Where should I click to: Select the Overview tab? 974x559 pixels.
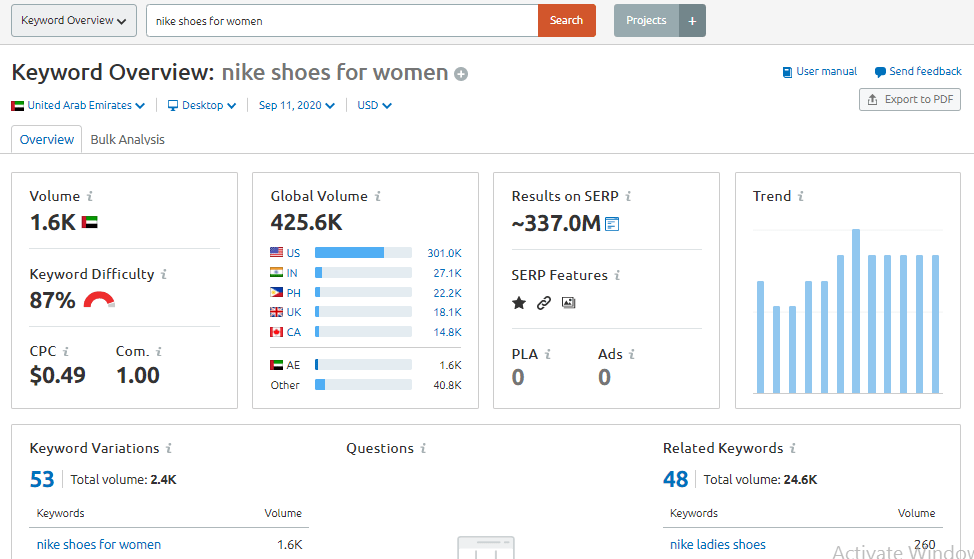(x=47, y=140)
